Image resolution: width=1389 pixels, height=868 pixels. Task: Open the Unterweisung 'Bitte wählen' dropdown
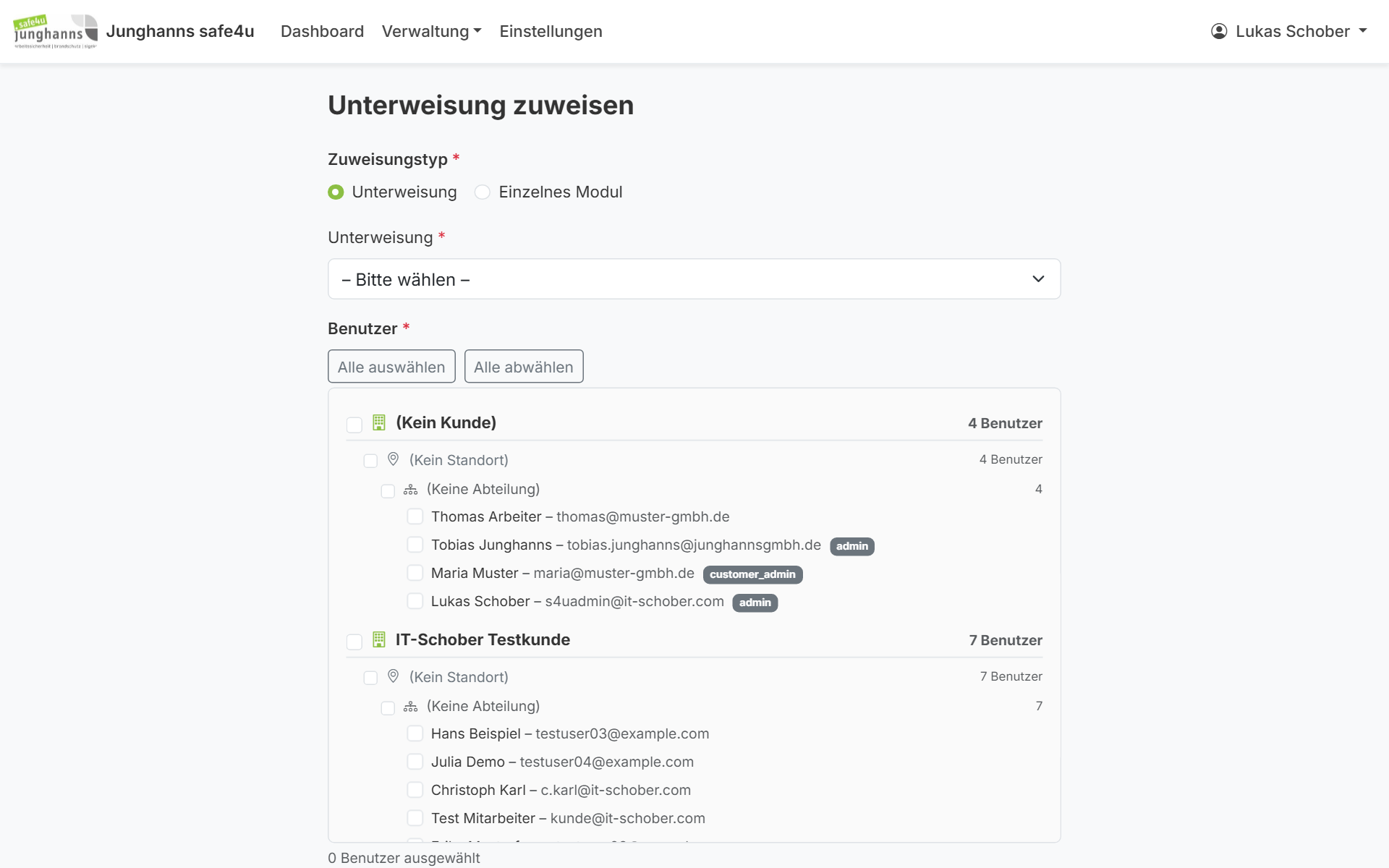click(x=694, y=279)
